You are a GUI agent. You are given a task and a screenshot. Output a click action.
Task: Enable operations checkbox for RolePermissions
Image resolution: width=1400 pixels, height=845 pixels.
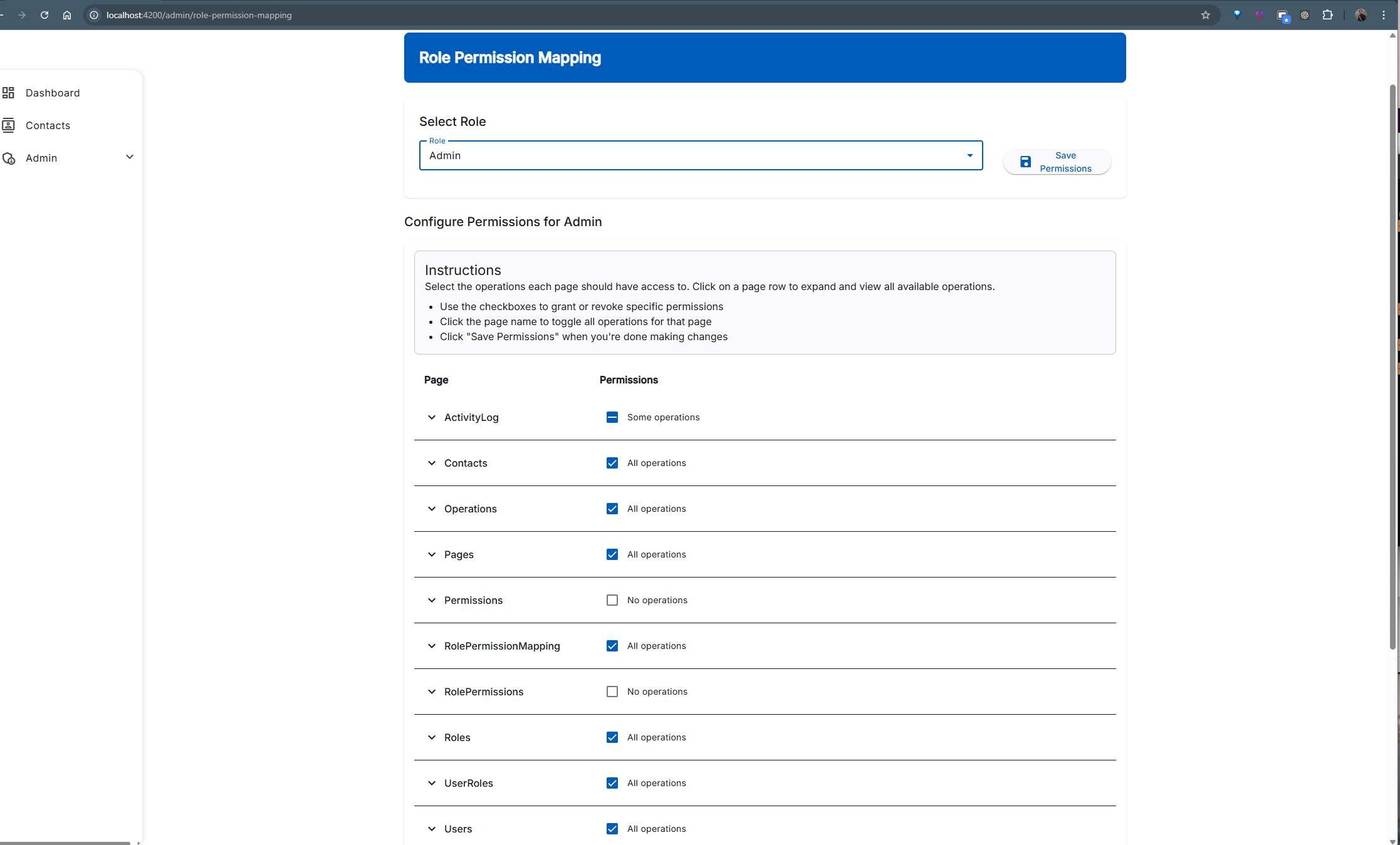(612, 692)
